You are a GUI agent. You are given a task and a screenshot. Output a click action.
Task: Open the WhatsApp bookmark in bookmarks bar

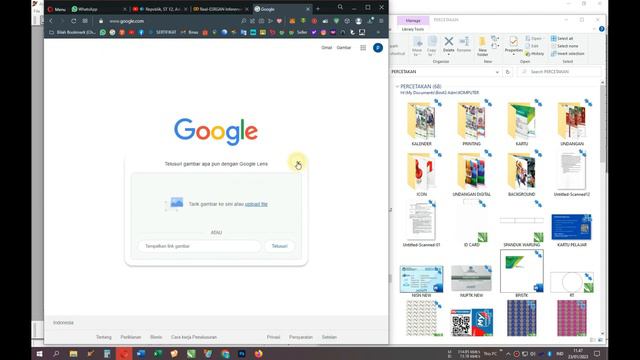(103, 32)
